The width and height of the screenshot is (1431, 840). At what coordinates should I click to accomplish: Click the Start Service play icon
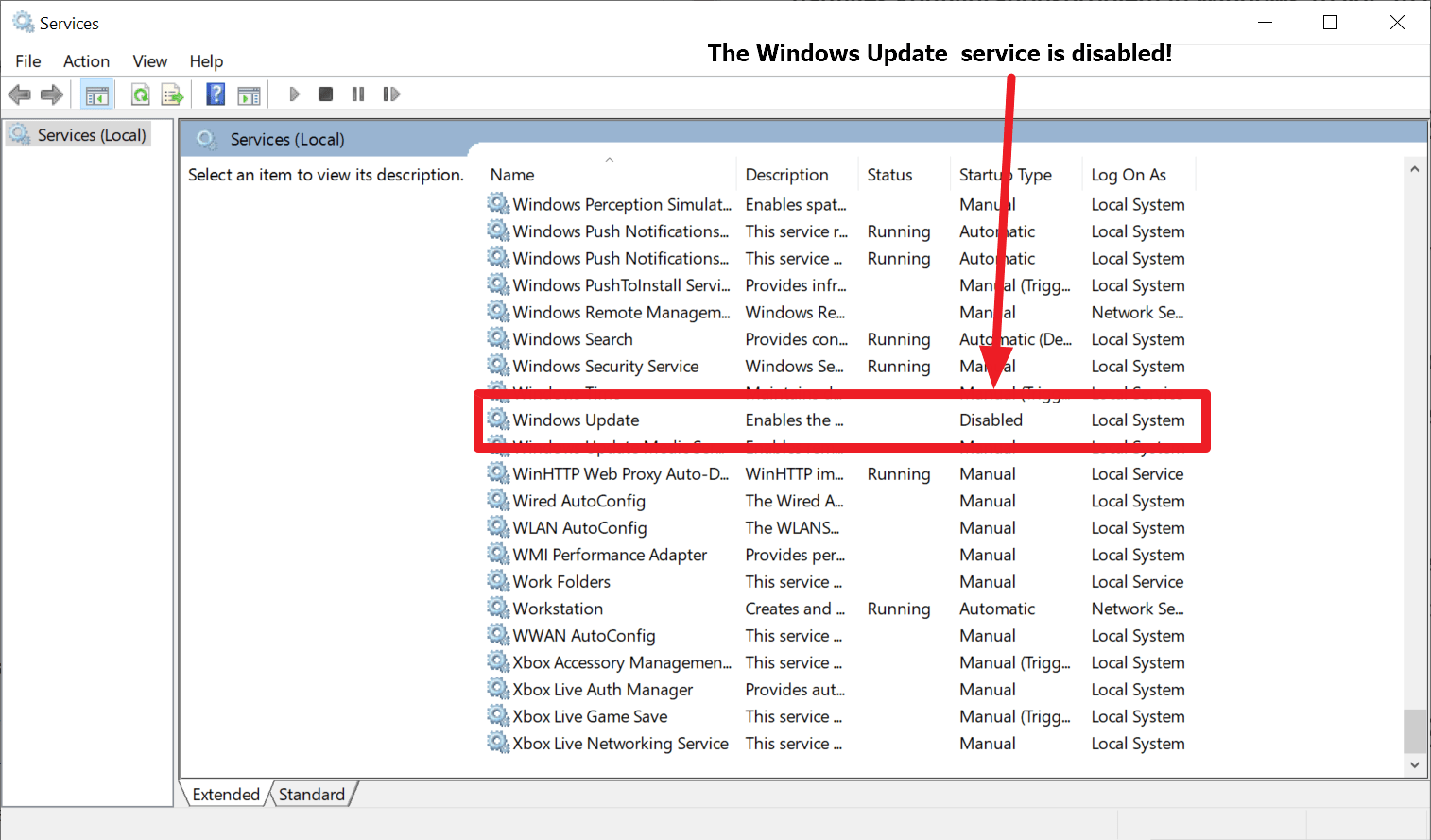click(294, 94)
